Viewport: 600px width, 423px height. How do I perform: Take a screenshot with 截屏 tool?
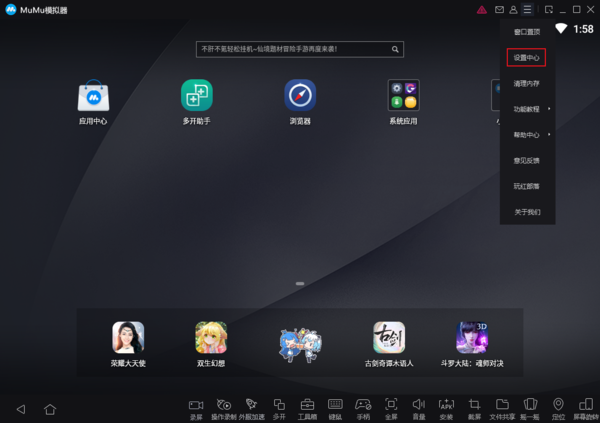(x=475, y=405)
